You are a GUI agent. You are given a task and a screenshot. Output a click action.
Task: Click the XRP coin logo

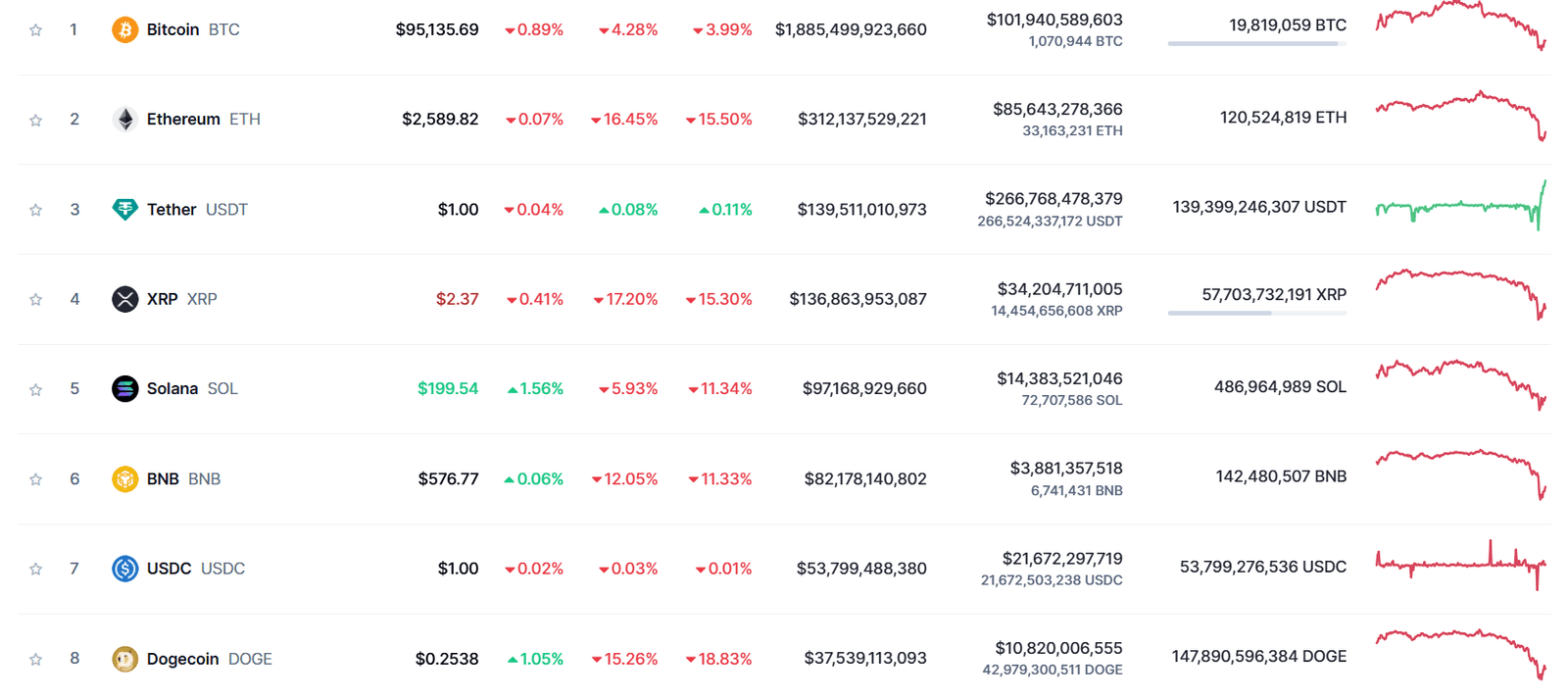pos(125,299)
